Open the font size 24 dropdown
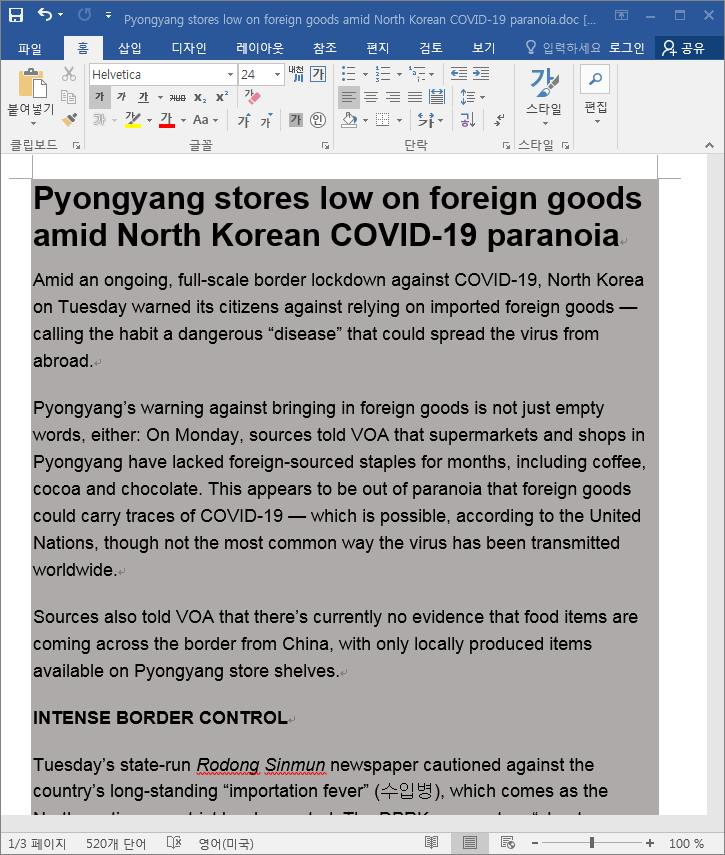725x855 pixels. click(277, 74)
